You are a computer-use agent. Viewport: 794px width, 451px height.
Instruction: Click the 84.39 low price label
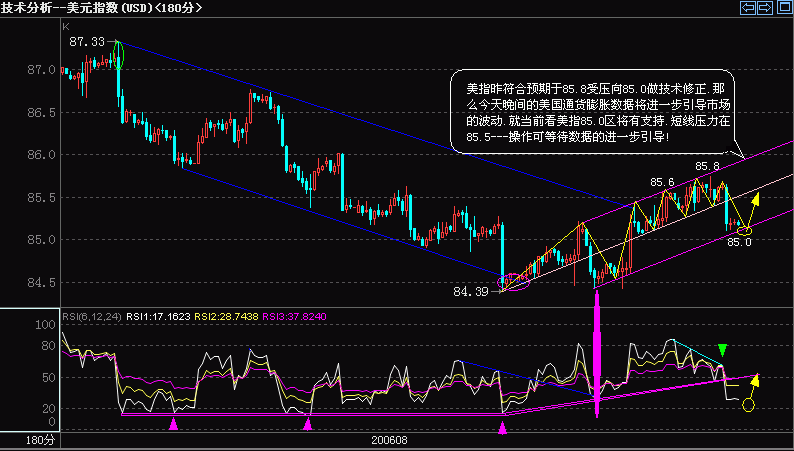tap(470, 291)
